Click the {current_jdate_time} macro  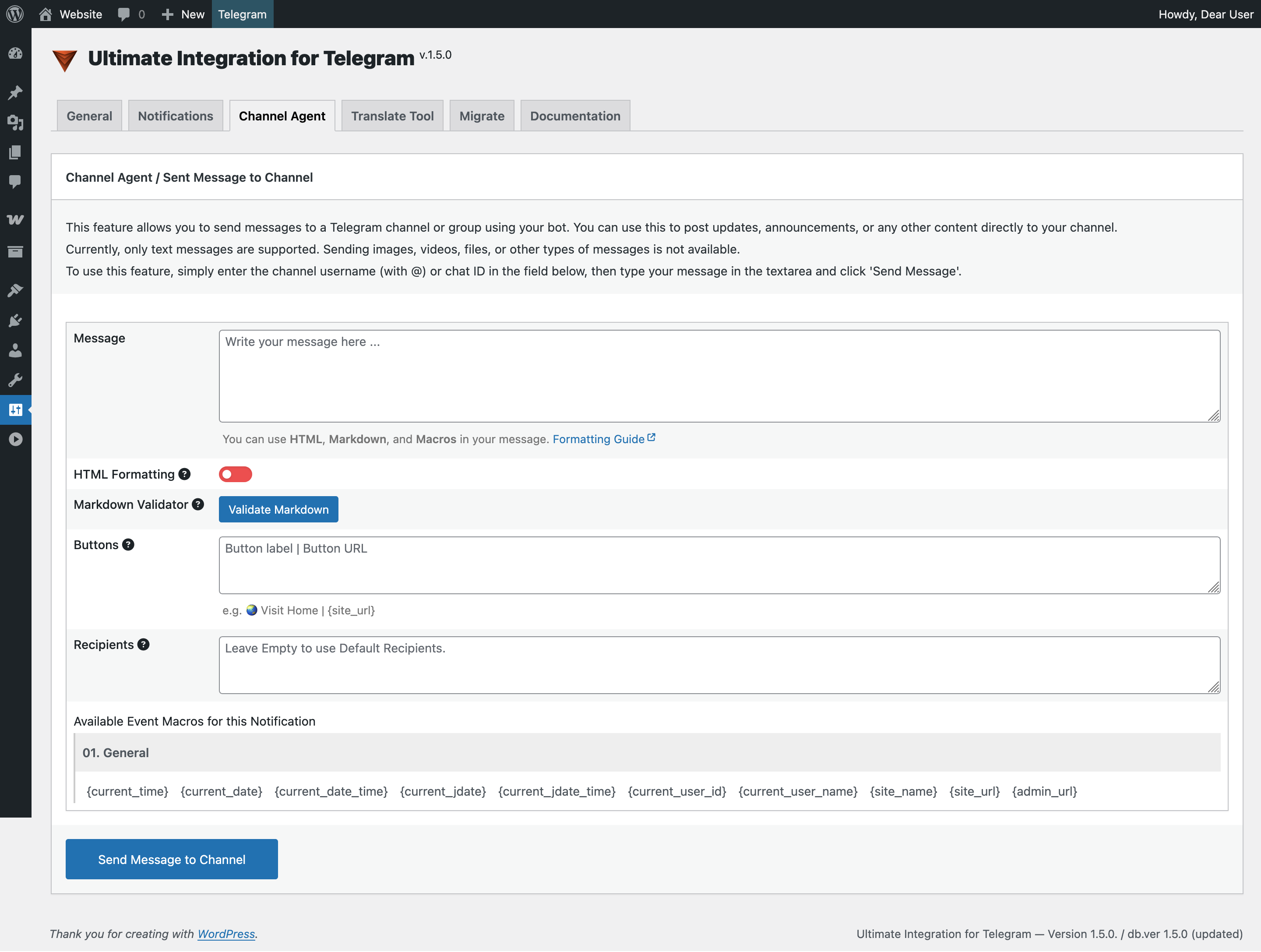click(x=557, y=791)
